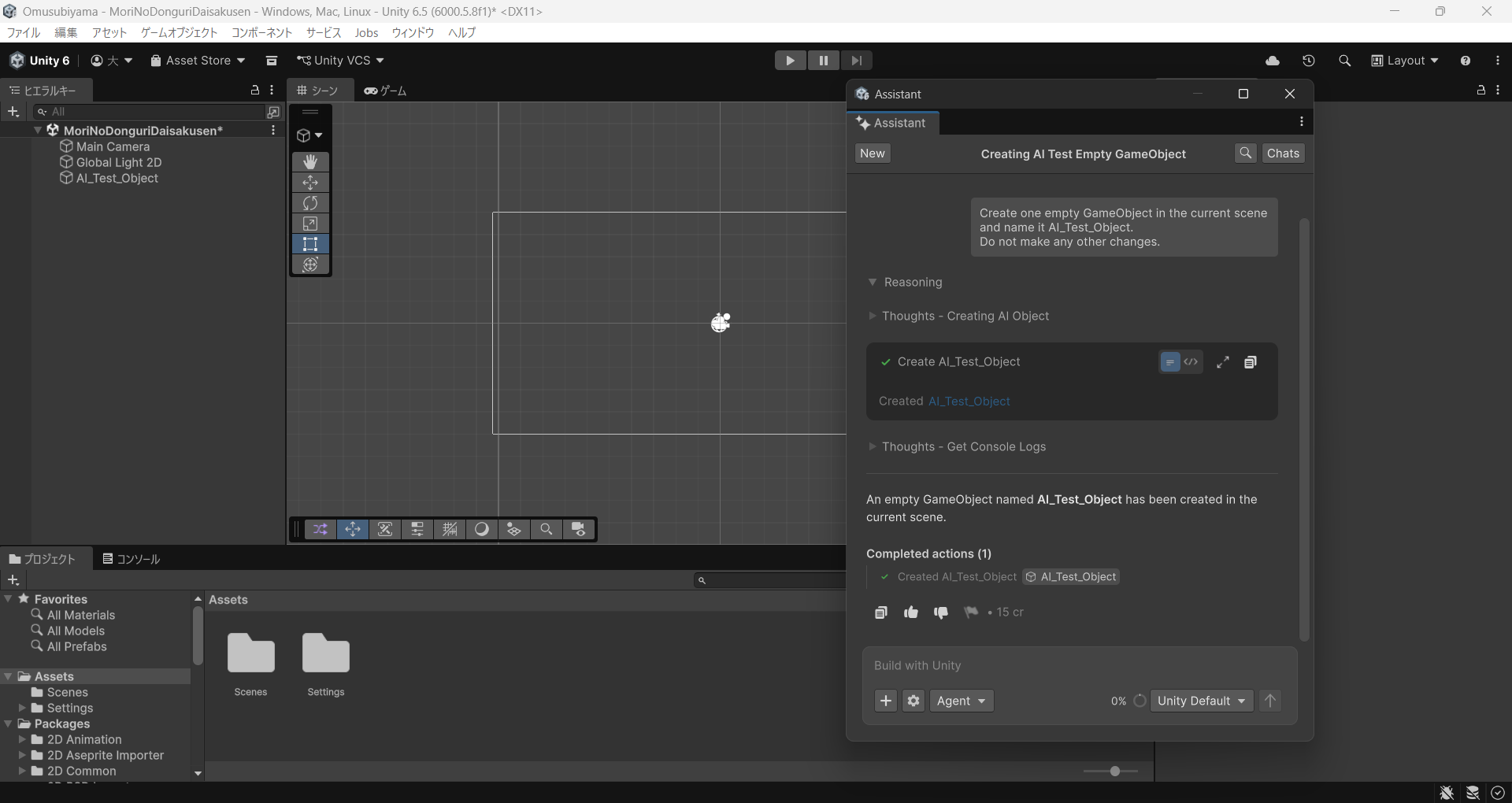The image size is (1512, 803).
Task: Open the Agent mode dropdown
Action: point(962,701)
